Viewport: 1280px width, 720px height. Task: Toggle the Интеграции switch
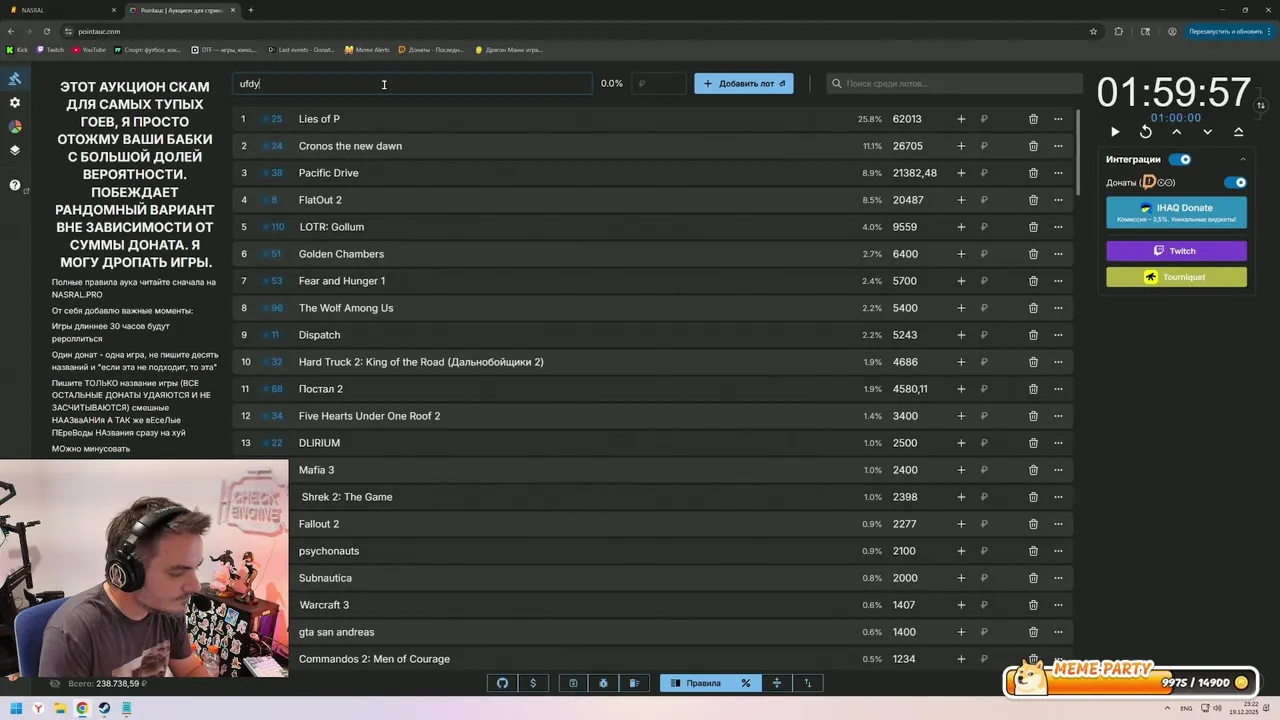pyautogui.click(x=1180, y=159)
